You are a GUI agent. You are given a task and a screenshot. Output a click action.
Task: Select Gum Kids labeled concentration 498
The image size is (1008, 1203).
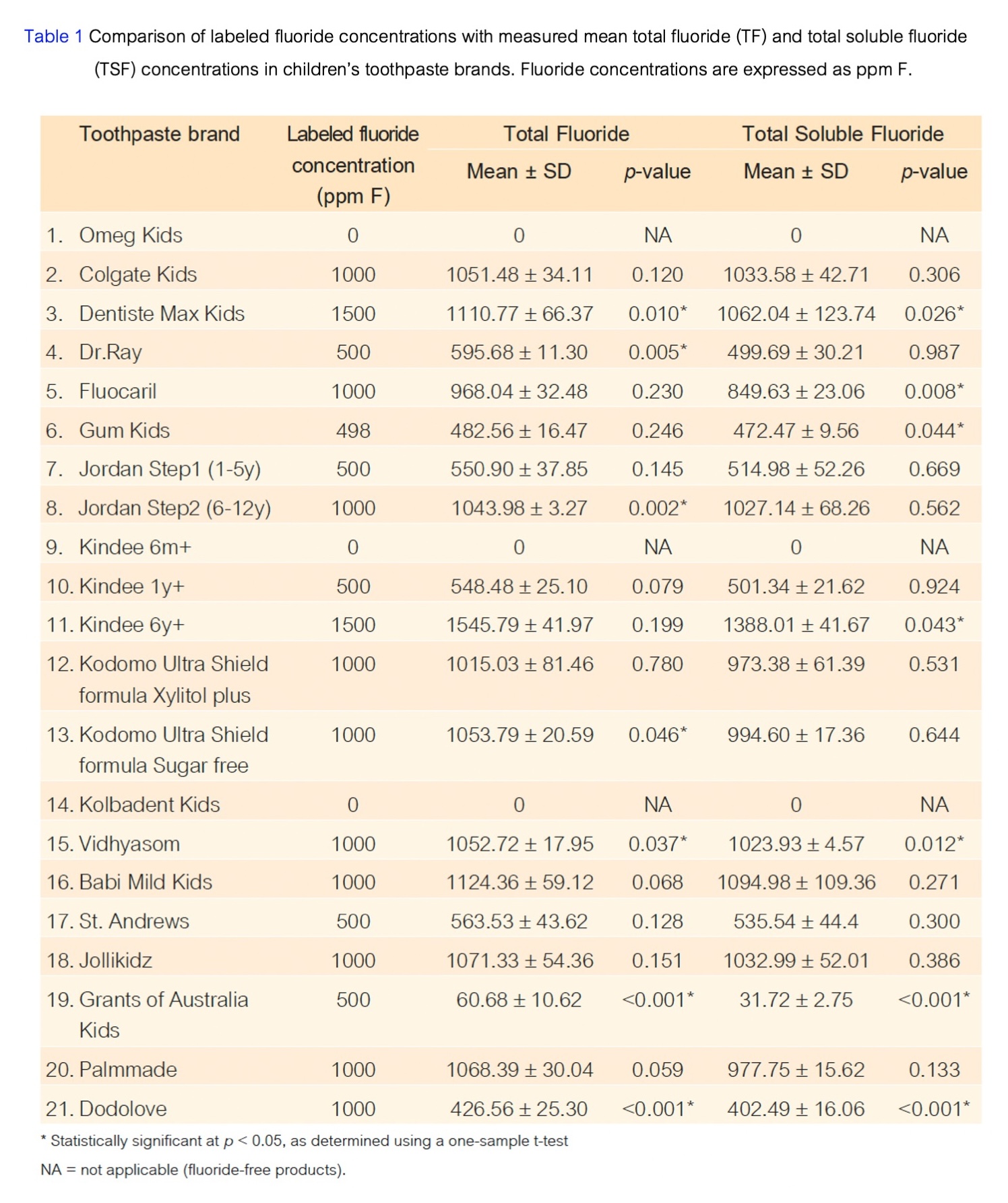coord(353,431)
